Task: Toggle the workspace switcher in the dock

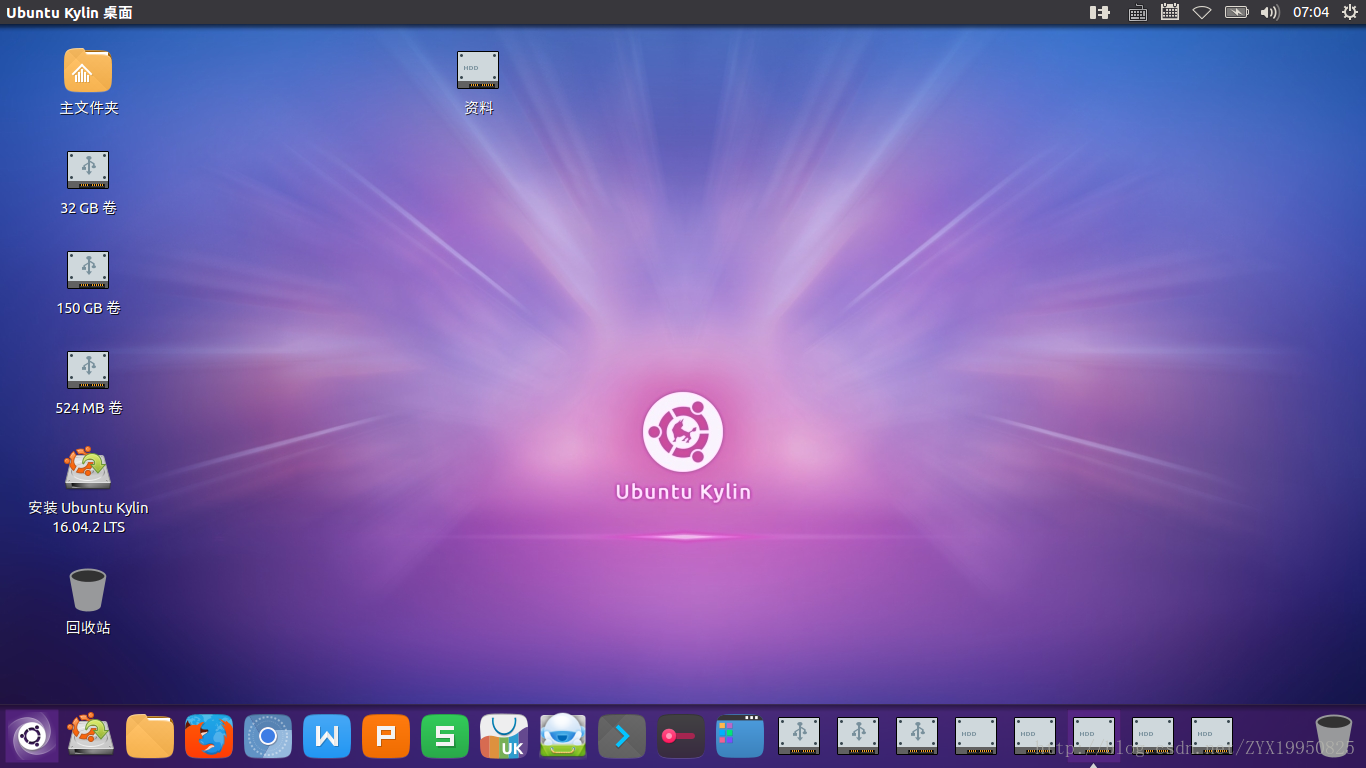Action: 739,735
